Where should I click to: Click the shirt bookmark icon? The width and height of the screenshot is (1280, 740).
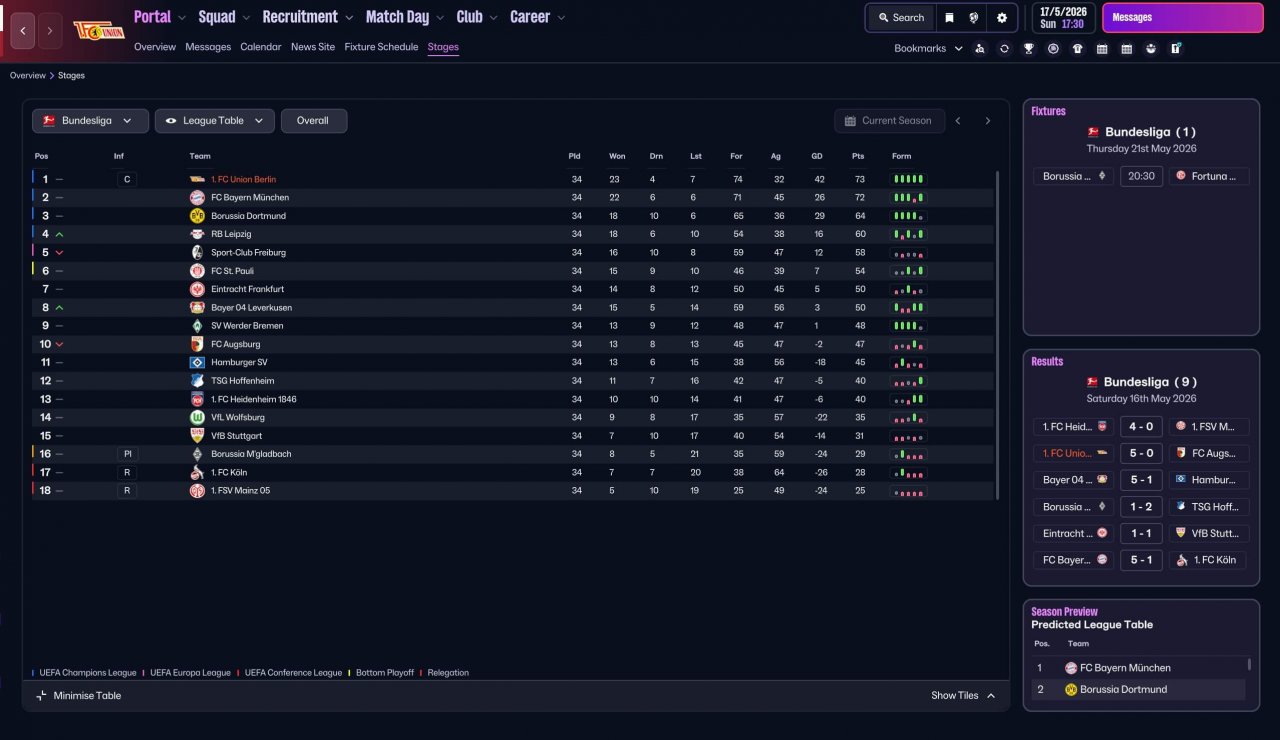coord(1077,48)
